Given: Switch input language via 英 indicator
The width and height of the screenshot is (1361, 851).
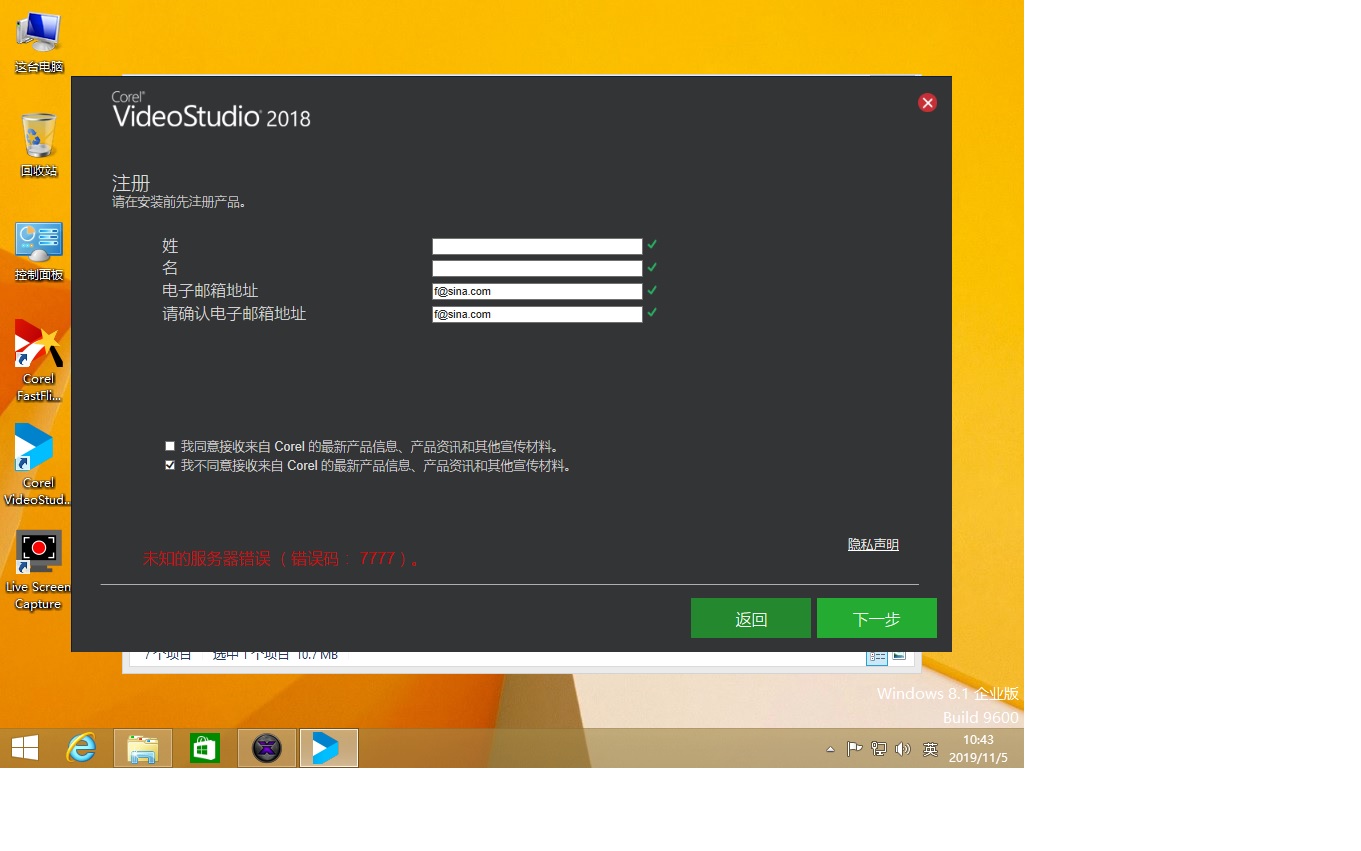Looking at the screenshot, I should pos(930,749).
